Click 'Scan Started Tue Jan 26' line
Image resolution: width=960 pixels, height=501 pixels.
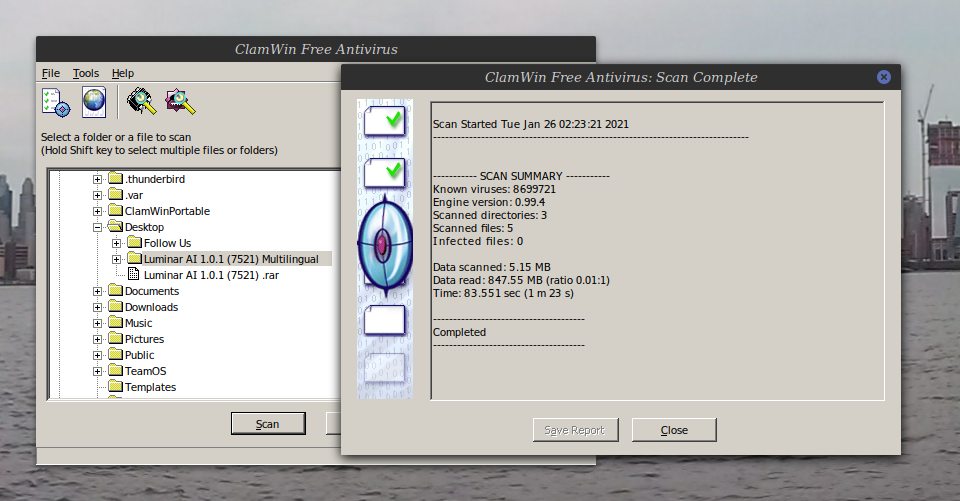pyautogui.click(x=531, y=124)
